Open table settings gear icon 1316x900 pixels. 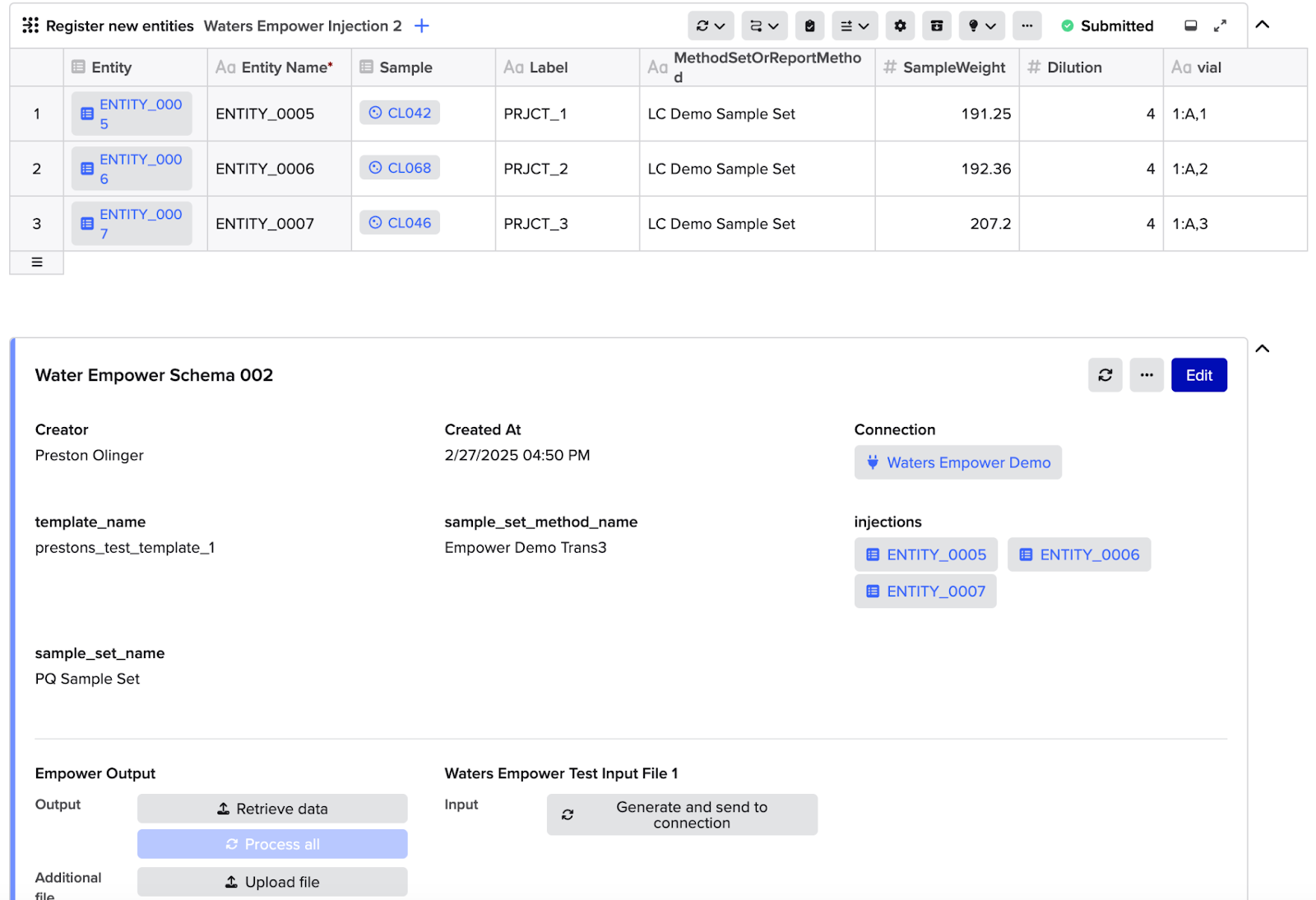click(x=901, y=26)
